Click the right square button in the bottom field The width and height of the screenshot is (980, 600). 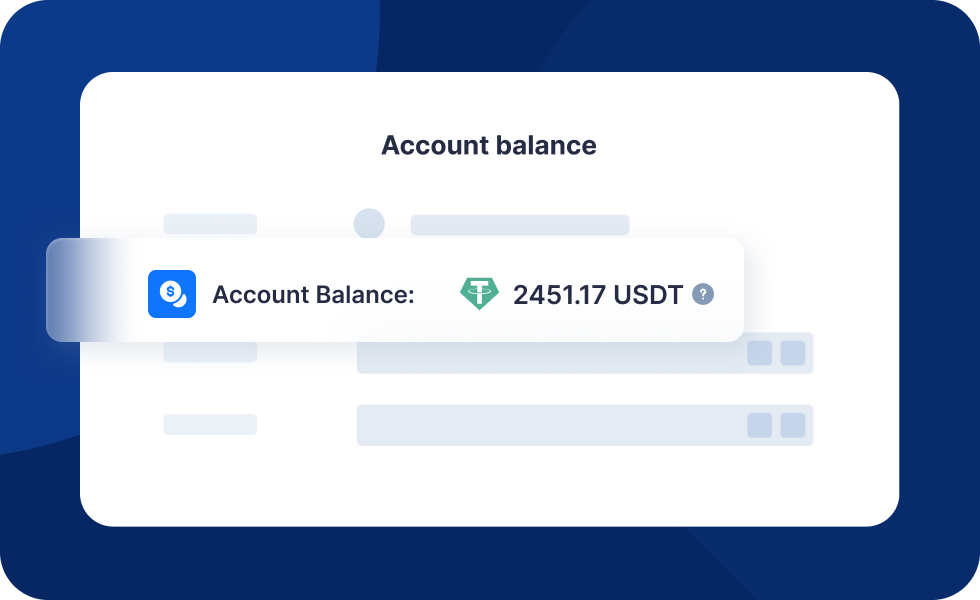pos(793,425)
